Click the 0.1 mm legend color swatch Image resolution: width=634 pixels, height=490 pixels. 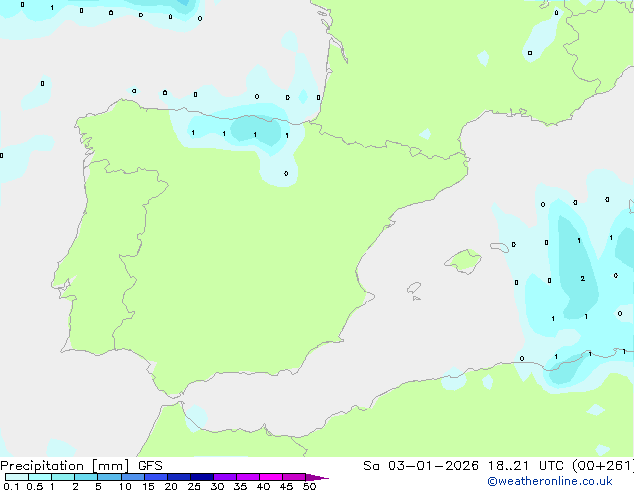tap(17, 477)
